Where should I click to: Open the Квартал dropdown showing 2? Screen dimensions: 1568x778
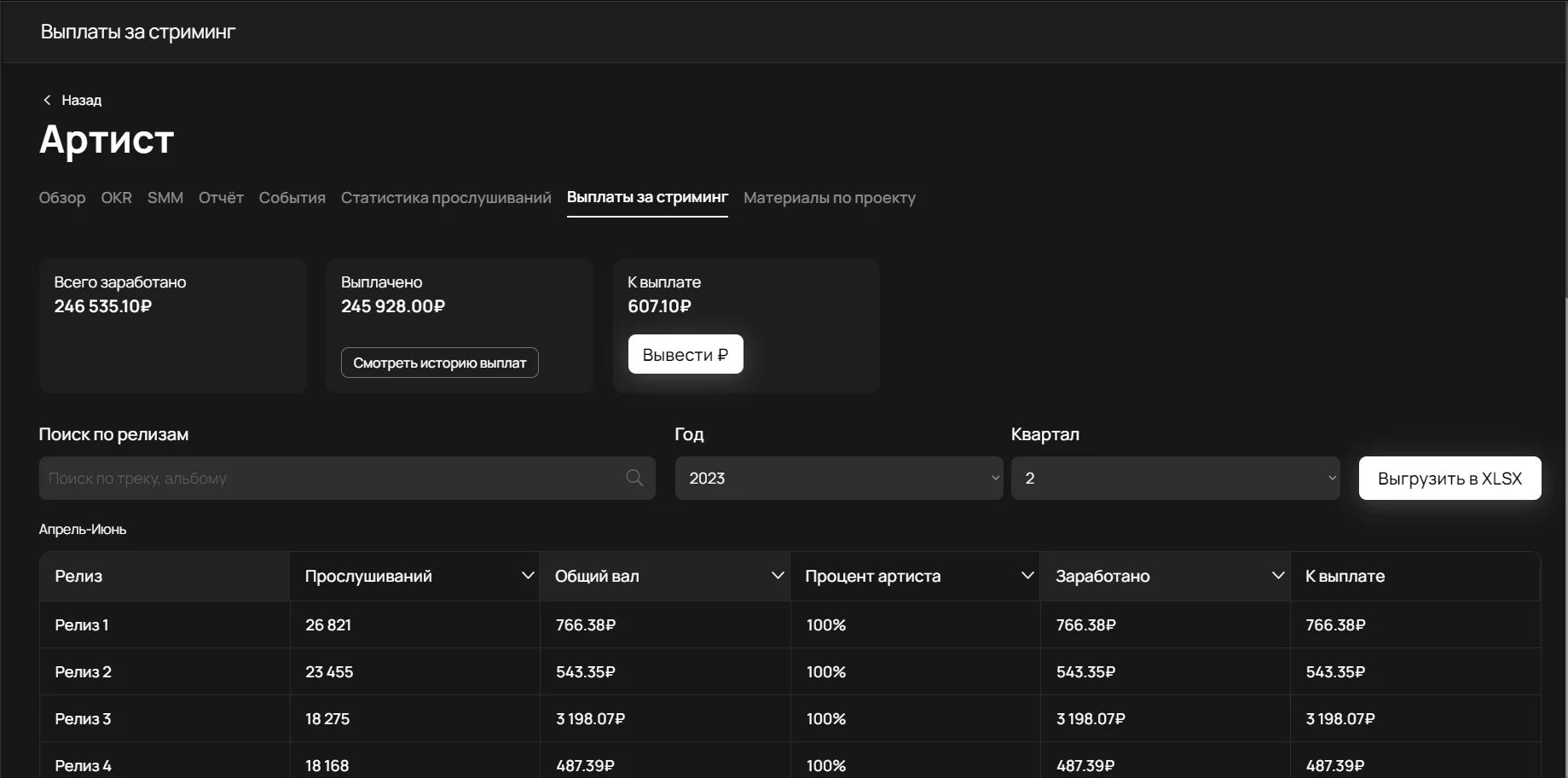coord(1174,479)
